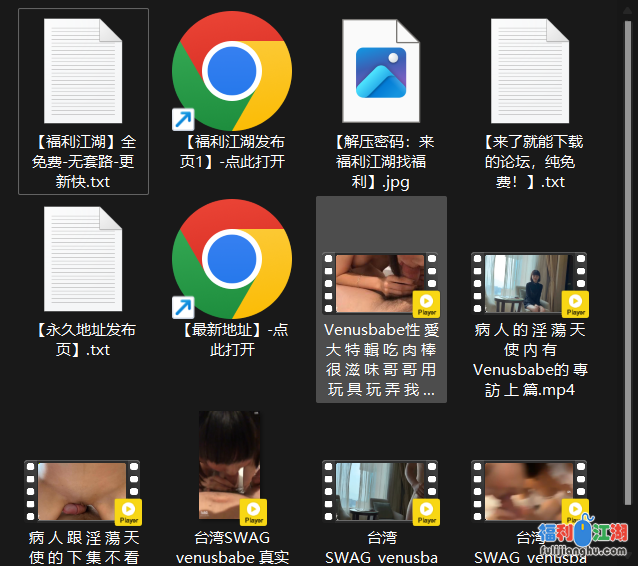The width and height of the screenshot is (638, 566).
Task: Open the 【最新地址】 Chrome shortcut icon
Action: tap(232, 260)
